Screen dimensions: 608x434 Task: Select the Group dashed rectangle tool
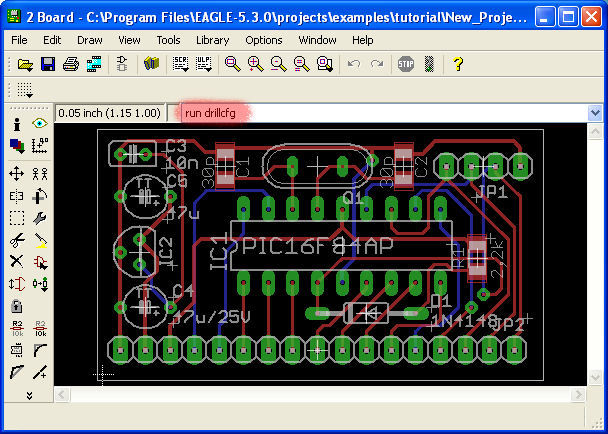coord(17,218)
